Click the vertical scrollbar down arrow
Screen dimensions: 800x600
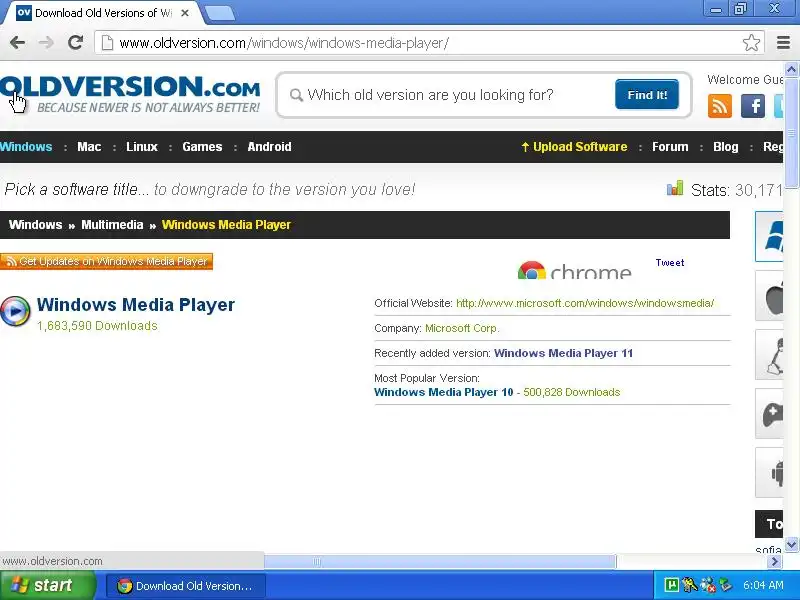791,544
